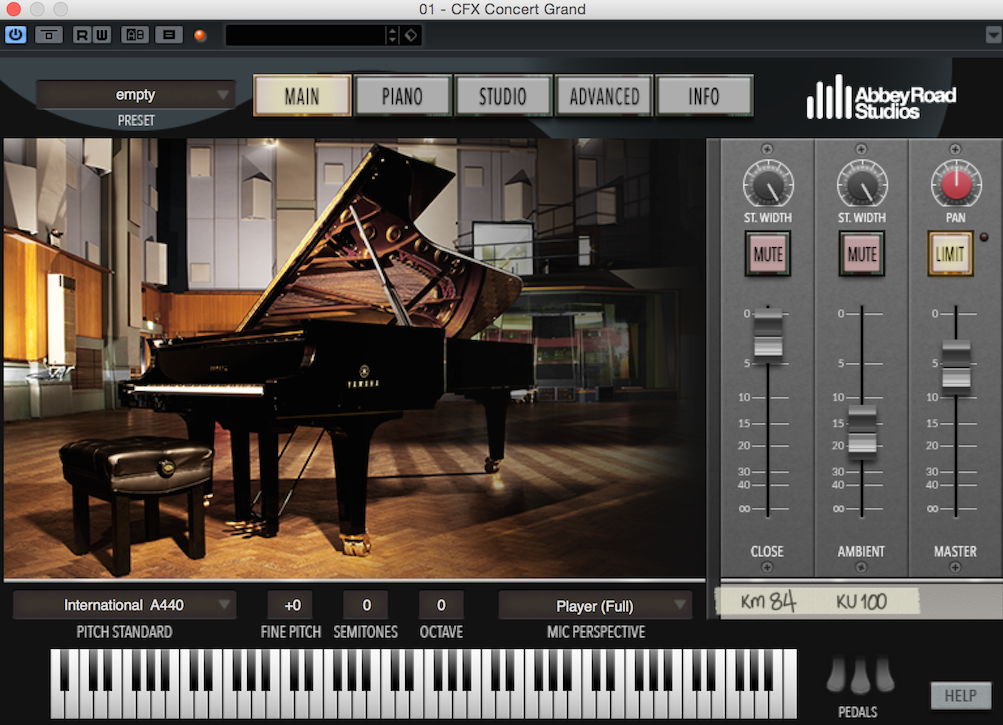
Task: Click the FINE PITCH +0 value
Action: pos(292,605)
